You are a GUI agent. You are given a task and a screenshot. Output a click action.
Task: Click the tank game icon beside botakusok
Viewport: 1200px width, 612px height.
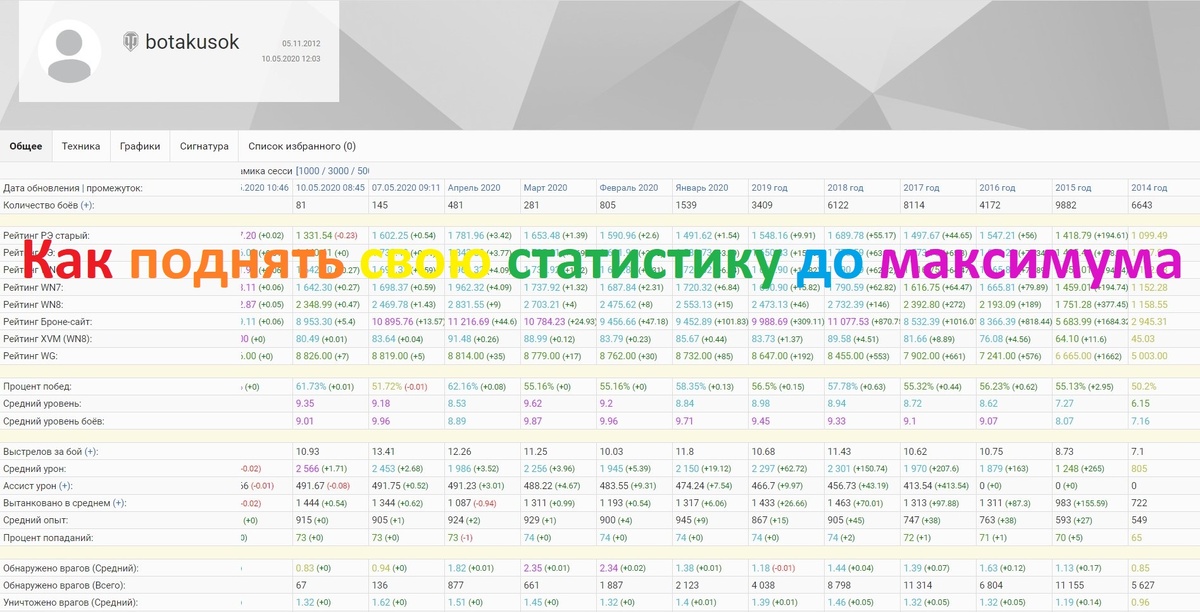[131, 42]
